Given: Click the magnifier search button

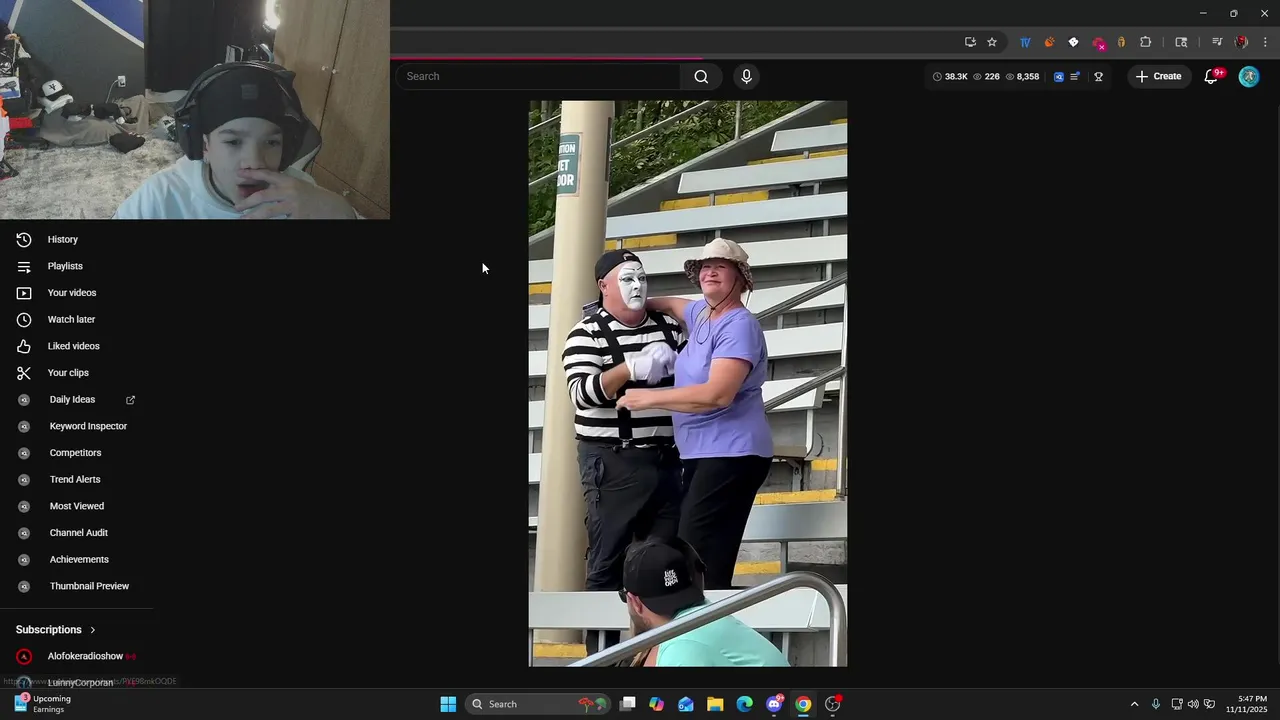Looking at the screenshot, I should [701, 76].
